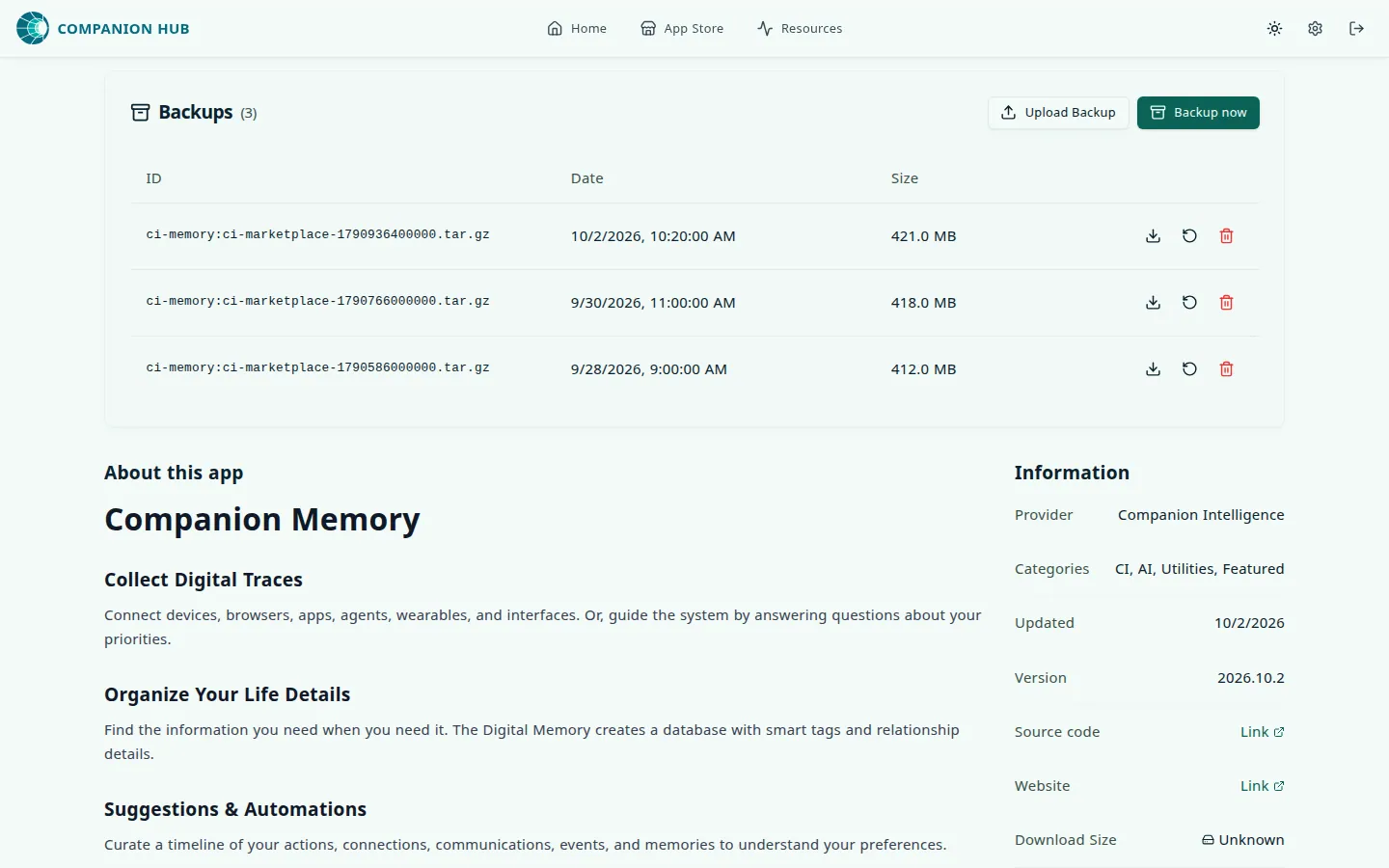This screenshot has height=868, width=1389.
Task: Log out using the exit icon
Action: tap(1356, 29)
